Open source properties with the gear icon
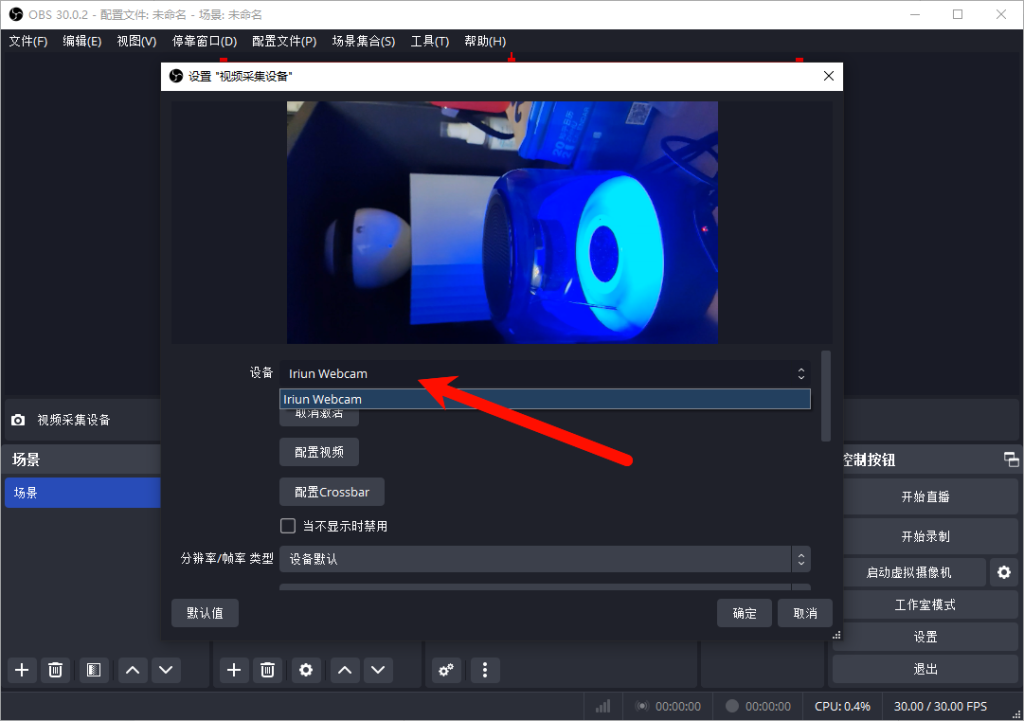The height and width of the screenshot is (721, 1024). tap(305, 670)
